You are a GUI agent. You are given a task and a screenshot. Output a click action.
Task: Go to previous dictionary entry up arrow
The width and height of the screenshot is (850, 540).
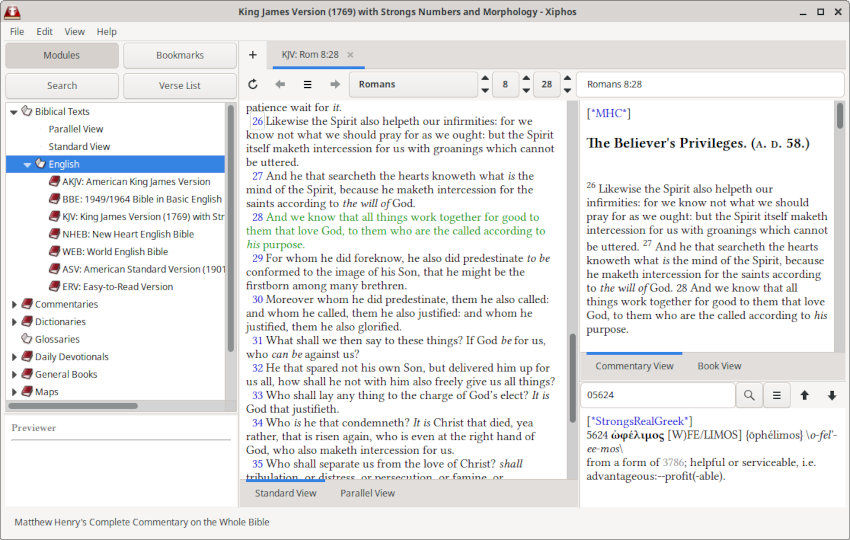point(804,395)
